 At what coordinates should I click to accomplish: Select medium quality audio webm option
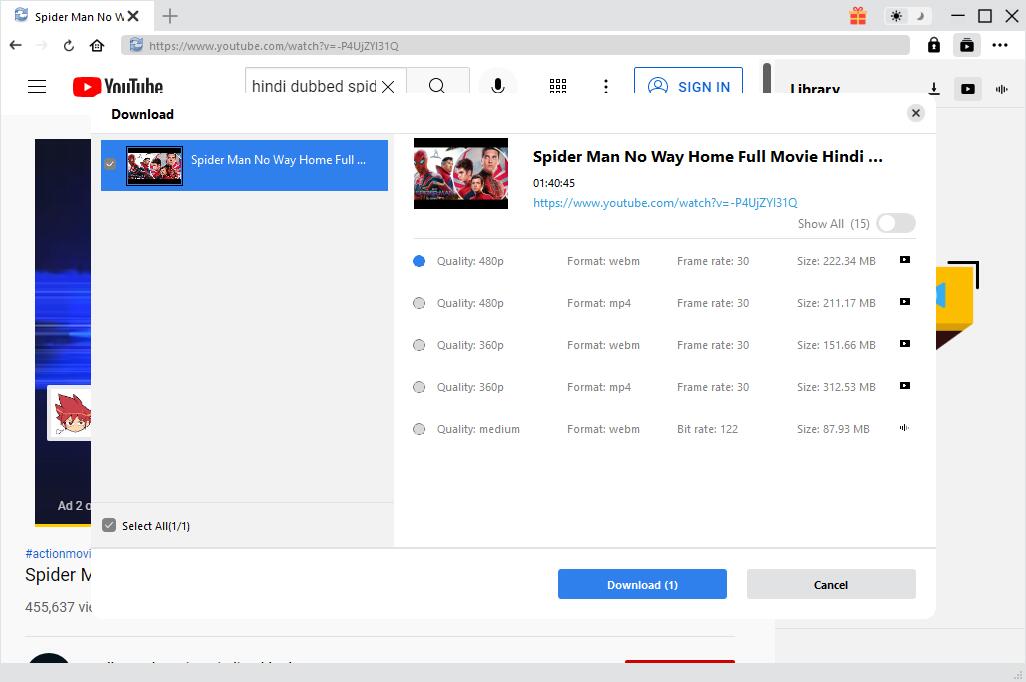click(419, 429)
